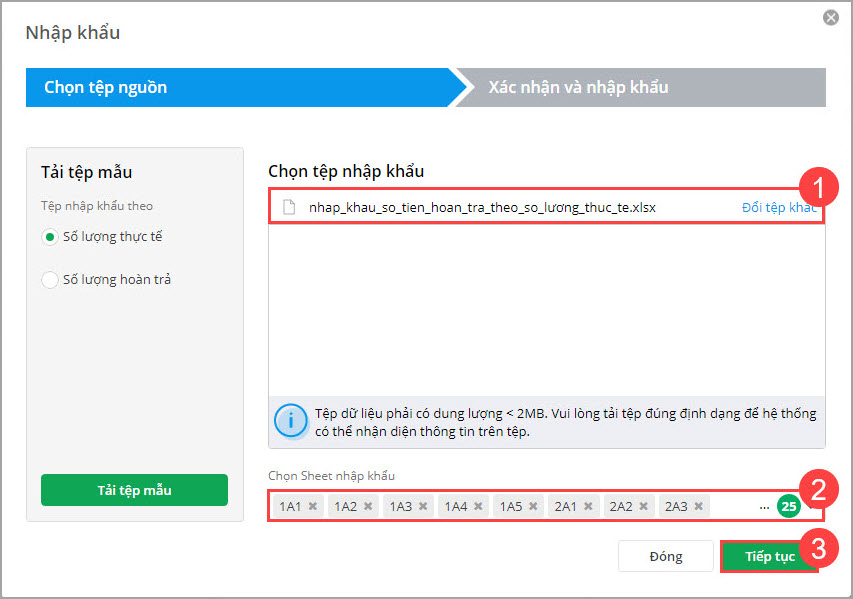Remove the 2A1 sheet tag

[589, 507]
